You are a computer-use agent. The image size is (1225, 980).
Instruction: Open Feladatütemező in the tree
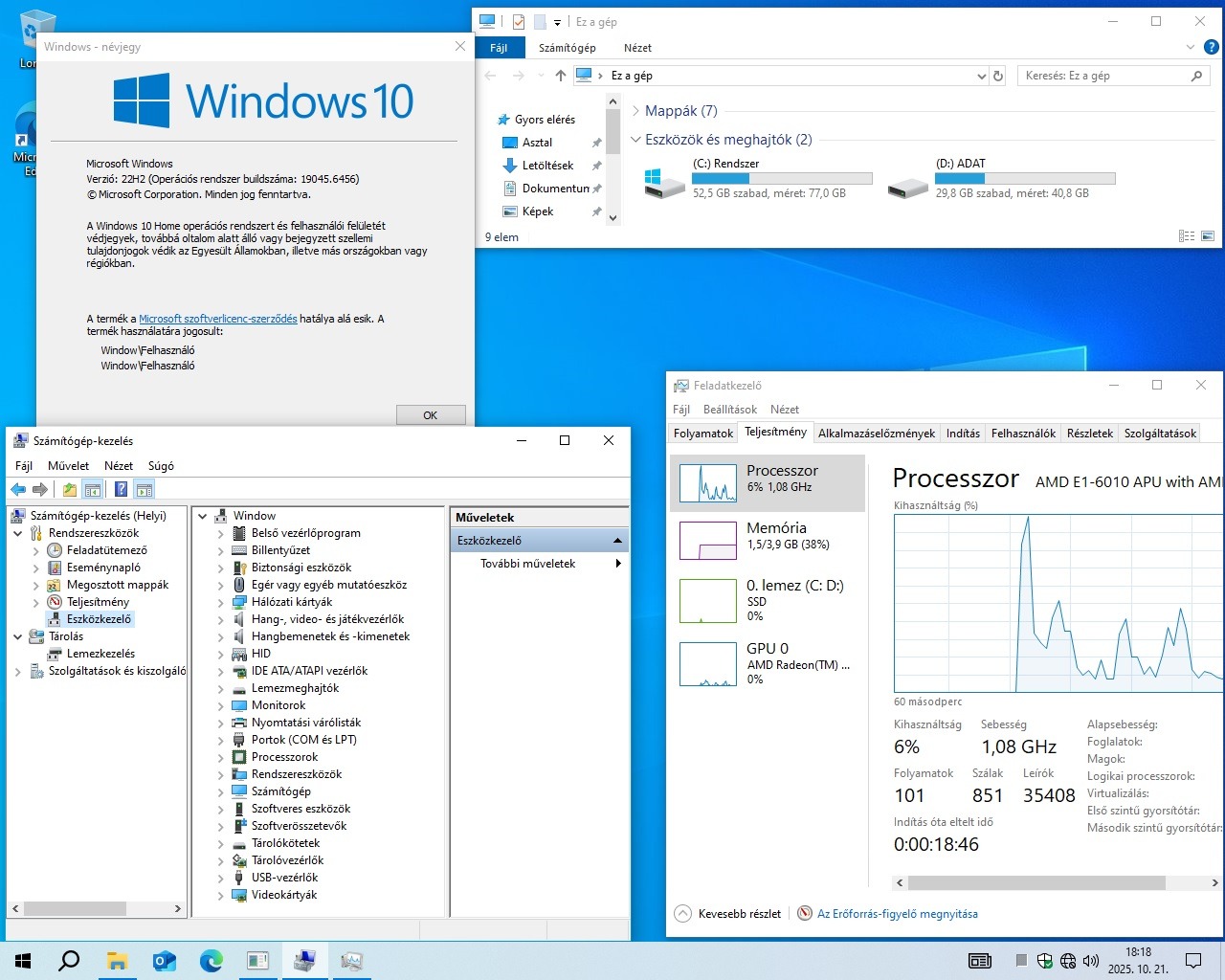pos(107,550)
